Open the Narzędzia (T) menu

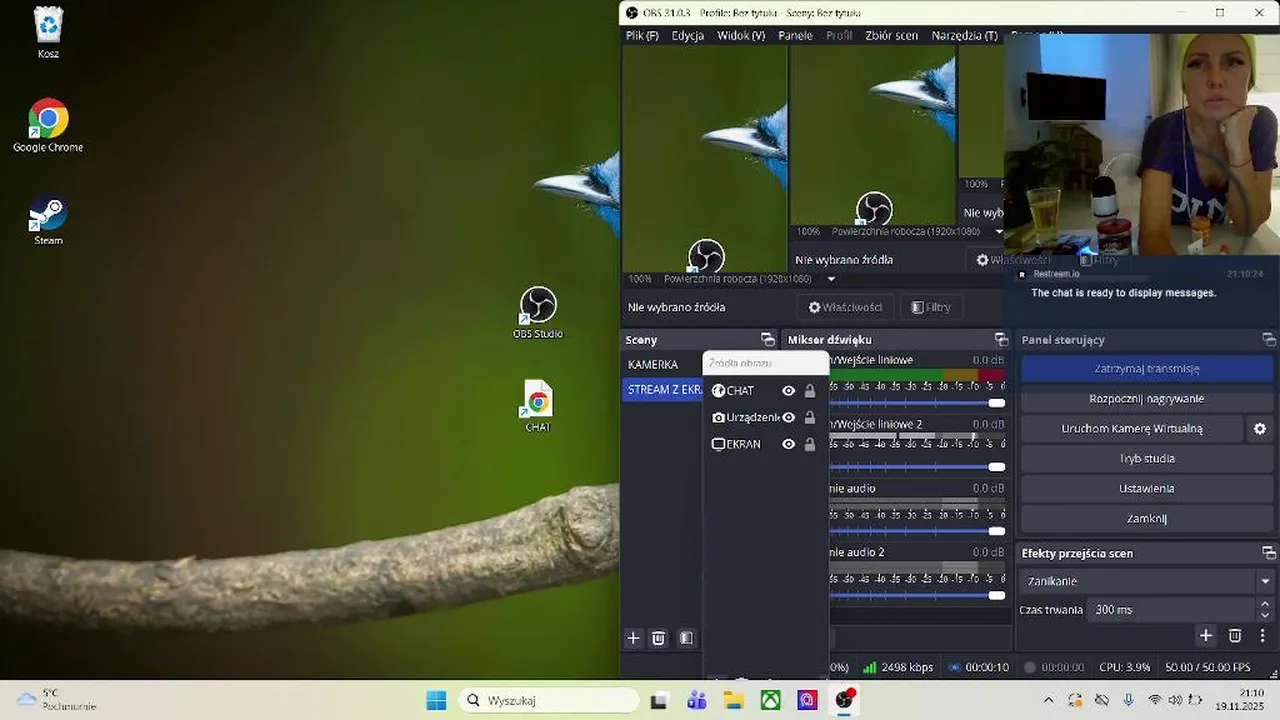tap(964, 35)
